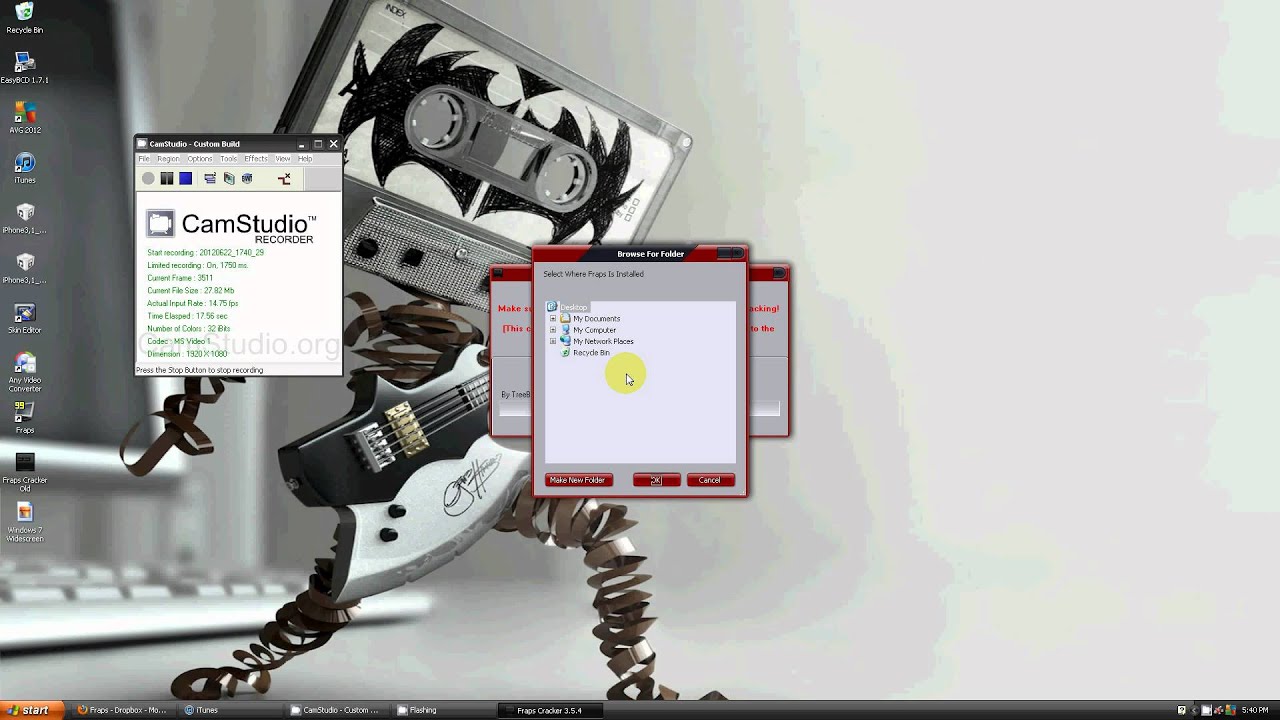Open the CamStudio Options menu

[200, 159]
